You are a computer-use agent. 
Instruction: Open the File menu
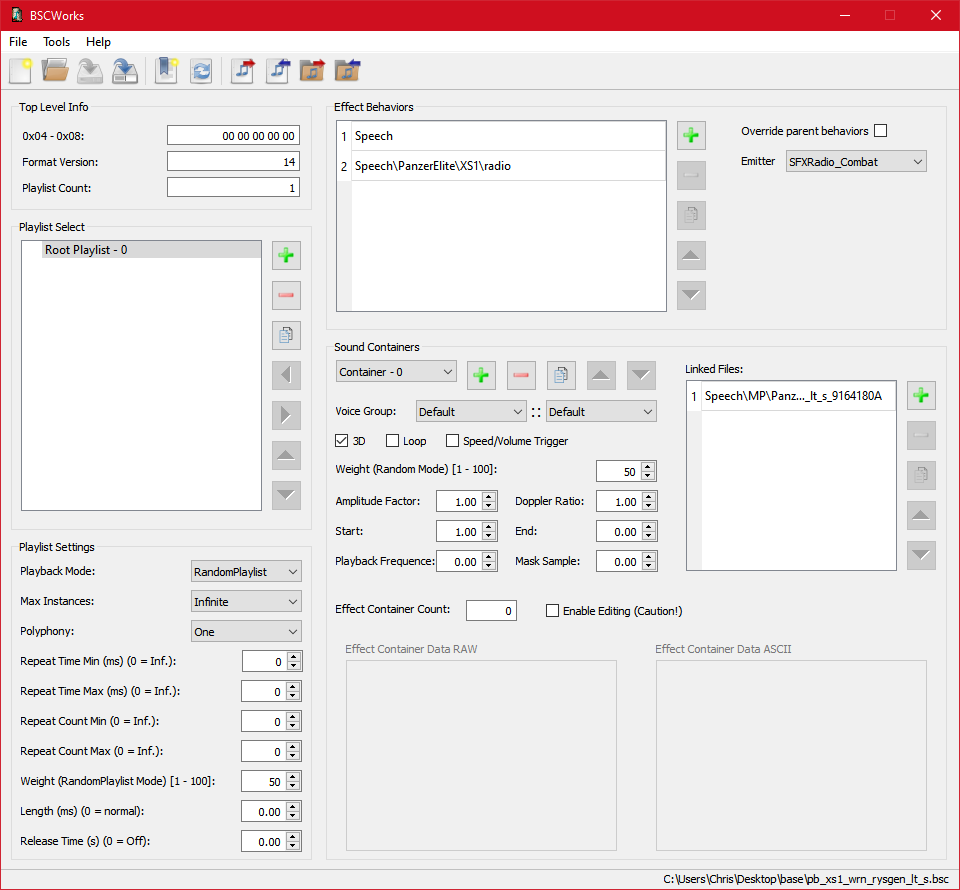(x=18, y=42)
